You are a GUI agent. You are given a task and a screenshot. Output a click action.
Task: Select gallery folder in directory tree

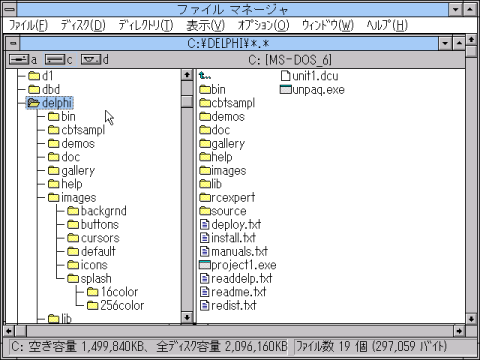[71, 171]
